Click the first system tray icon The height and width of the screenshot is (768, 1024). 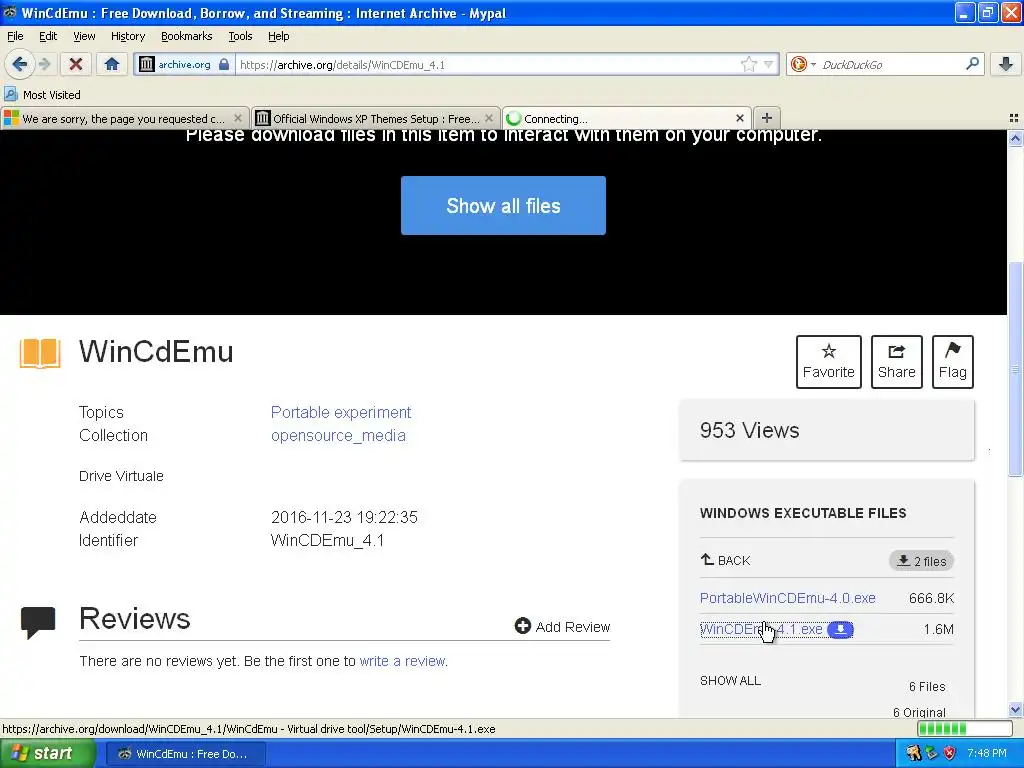(913, 753)
